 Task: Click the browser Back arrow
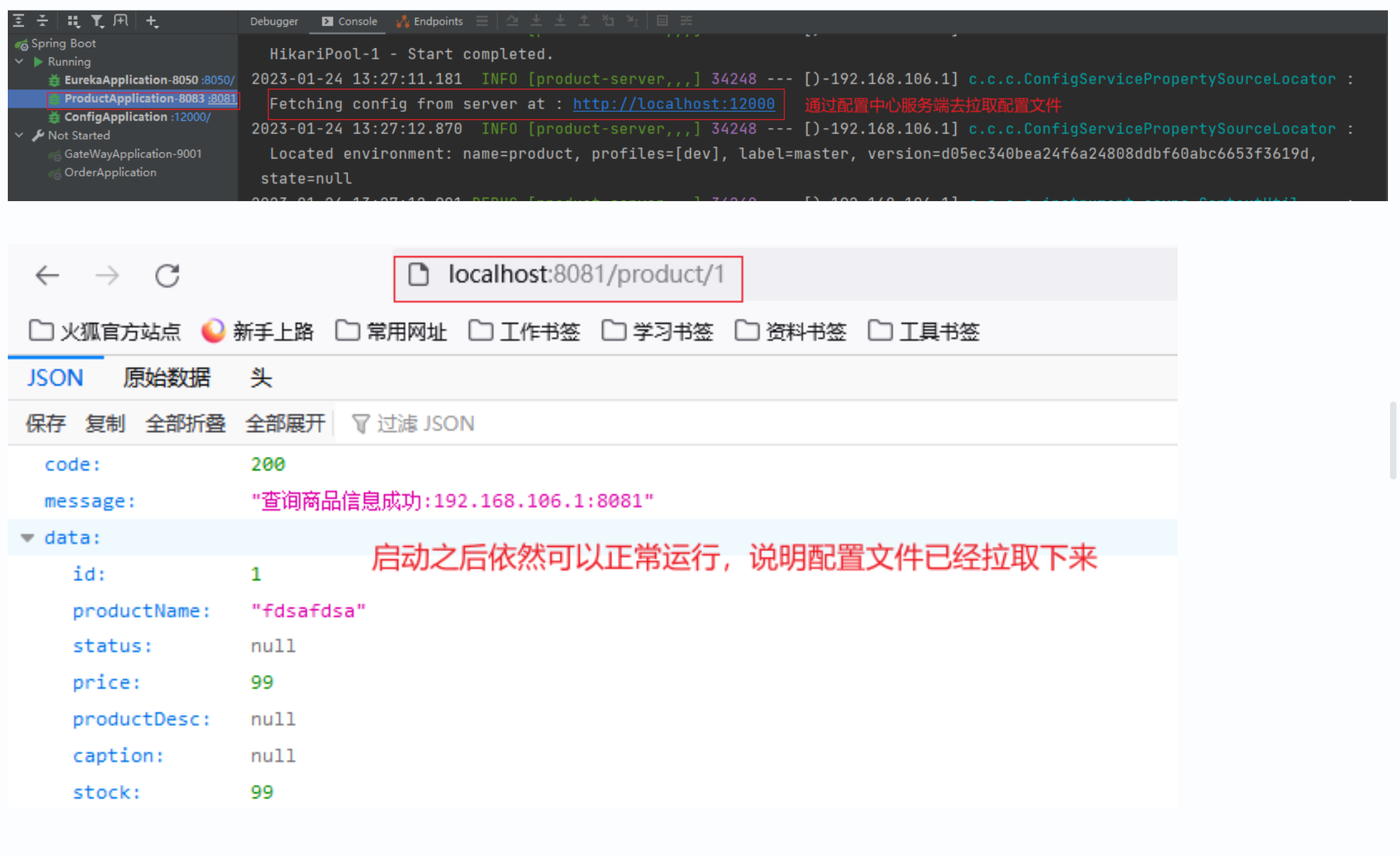click(47, 275)
